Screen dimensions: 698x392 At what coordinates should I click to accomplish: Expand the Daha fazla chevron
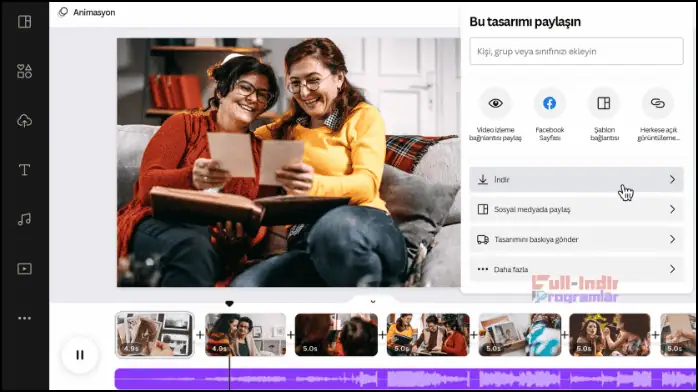(x=672, y=269)
